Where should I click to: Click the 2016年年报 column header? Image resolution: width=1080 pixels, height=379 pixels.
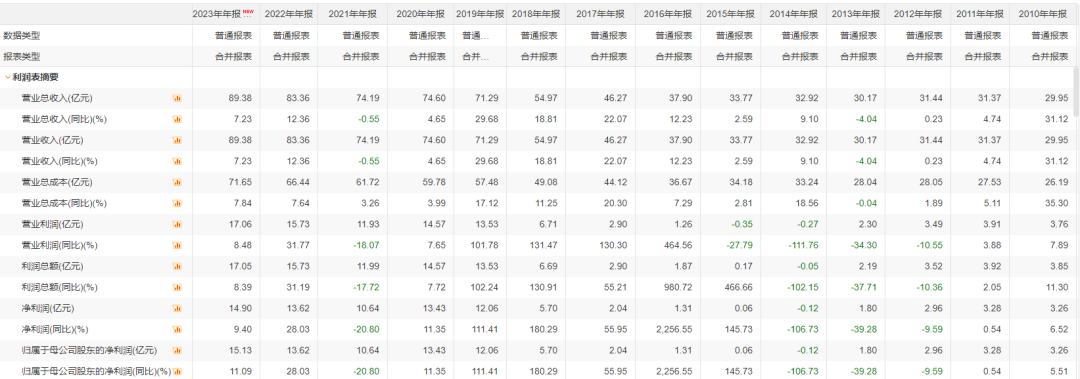[668, 14]
